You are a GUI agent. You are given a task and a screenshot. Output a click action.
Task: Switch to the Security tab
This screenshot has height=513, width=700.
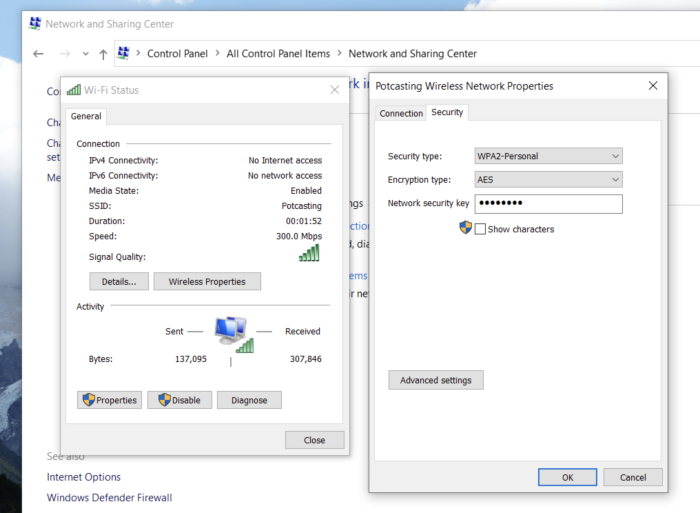click(x=447, y=112)
